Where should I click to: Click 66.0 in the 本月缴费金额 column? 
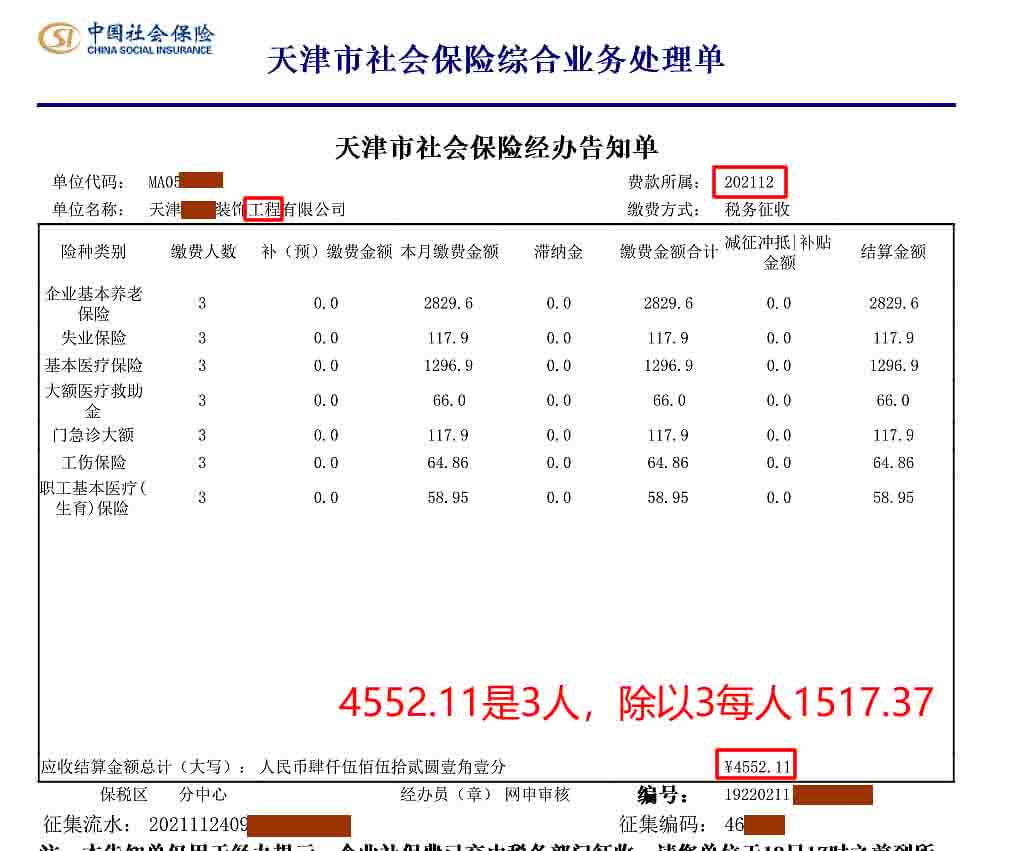[449, 400]
